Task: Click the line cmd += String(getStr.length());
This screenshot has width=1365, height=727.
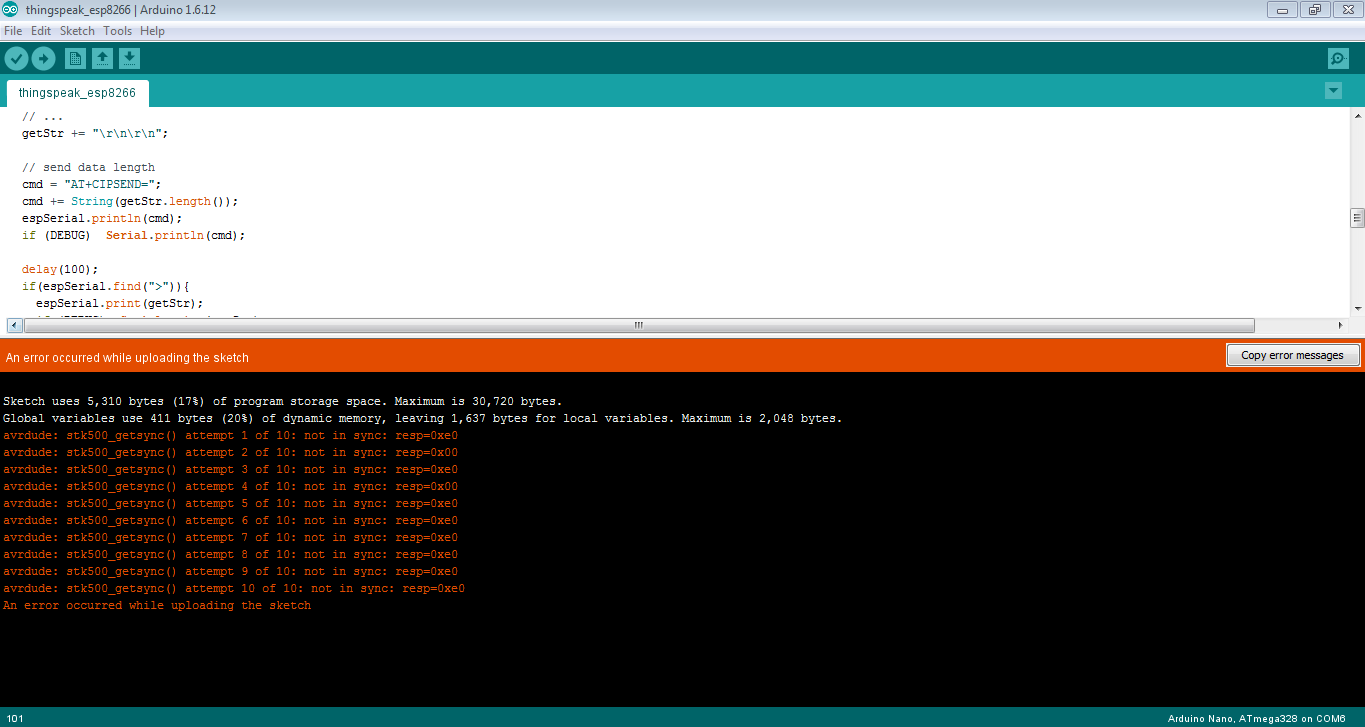Action: coord(130,201)
